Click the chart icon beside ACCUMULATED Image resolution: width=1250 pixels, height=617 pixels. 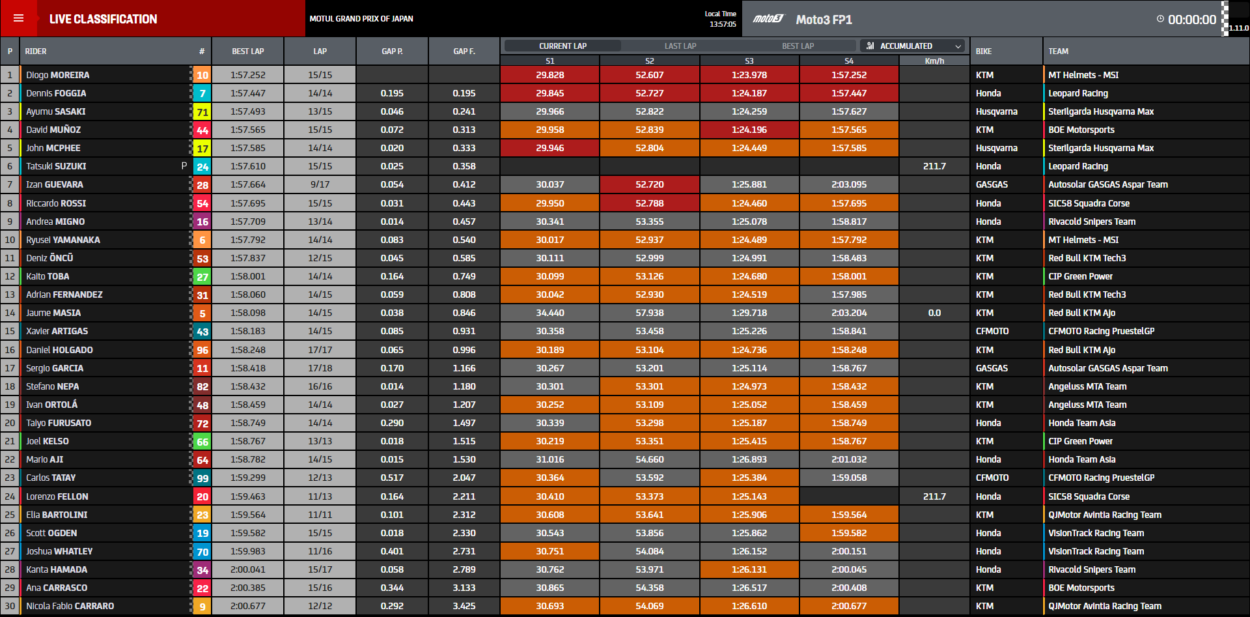pos(871,46)
